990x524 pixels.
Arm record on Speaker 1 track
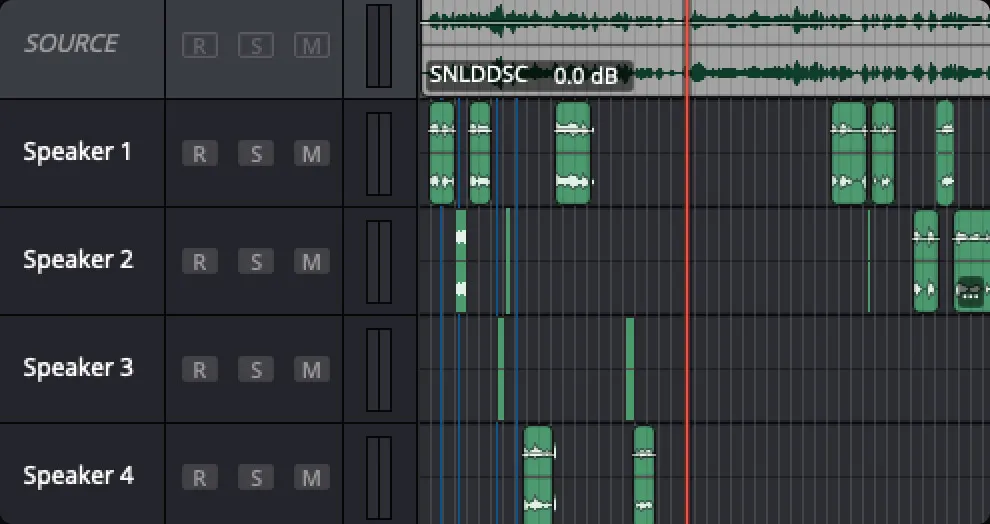[199, 154]
